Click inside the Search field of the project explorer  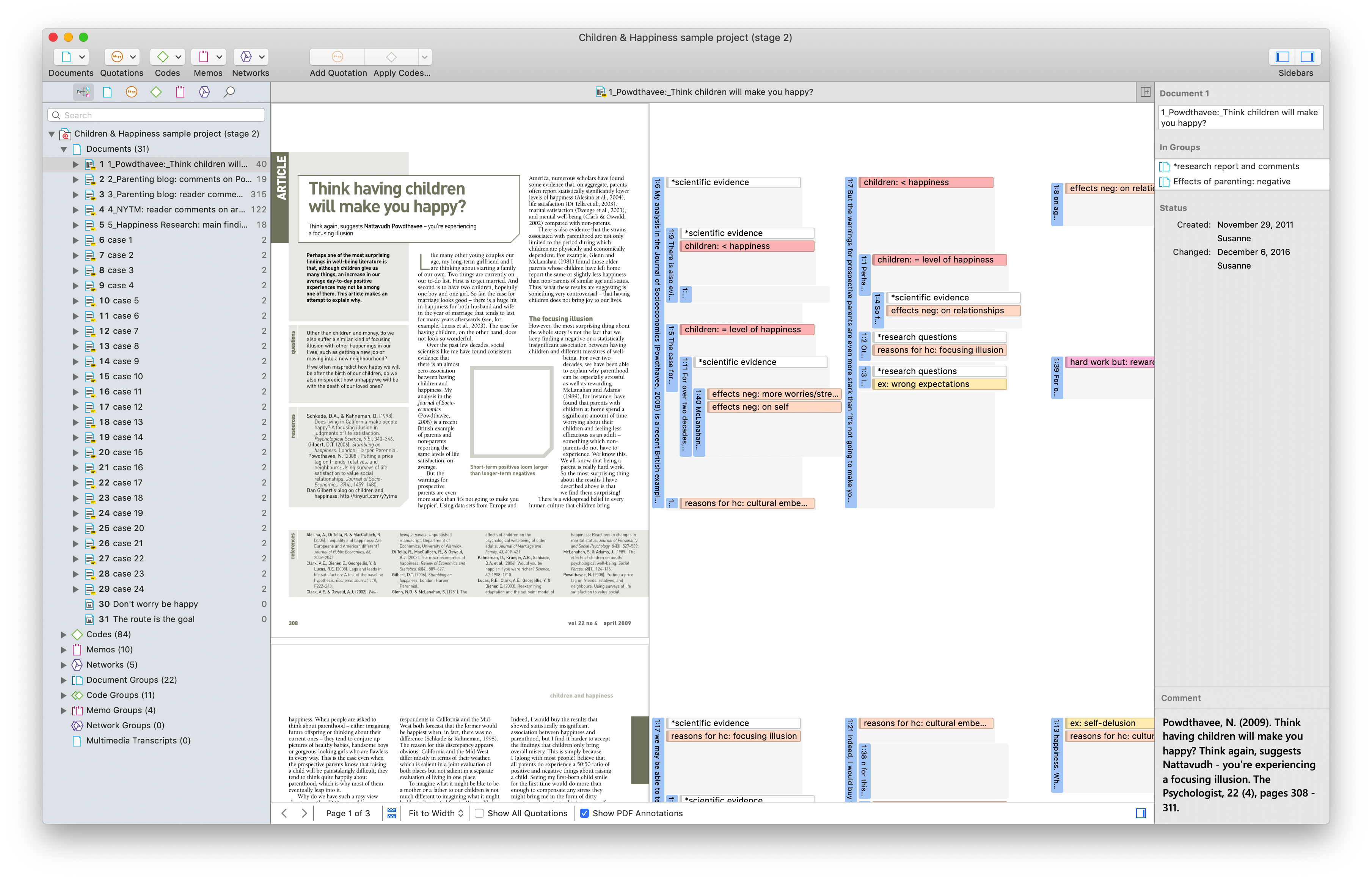(x=157, y=115)
